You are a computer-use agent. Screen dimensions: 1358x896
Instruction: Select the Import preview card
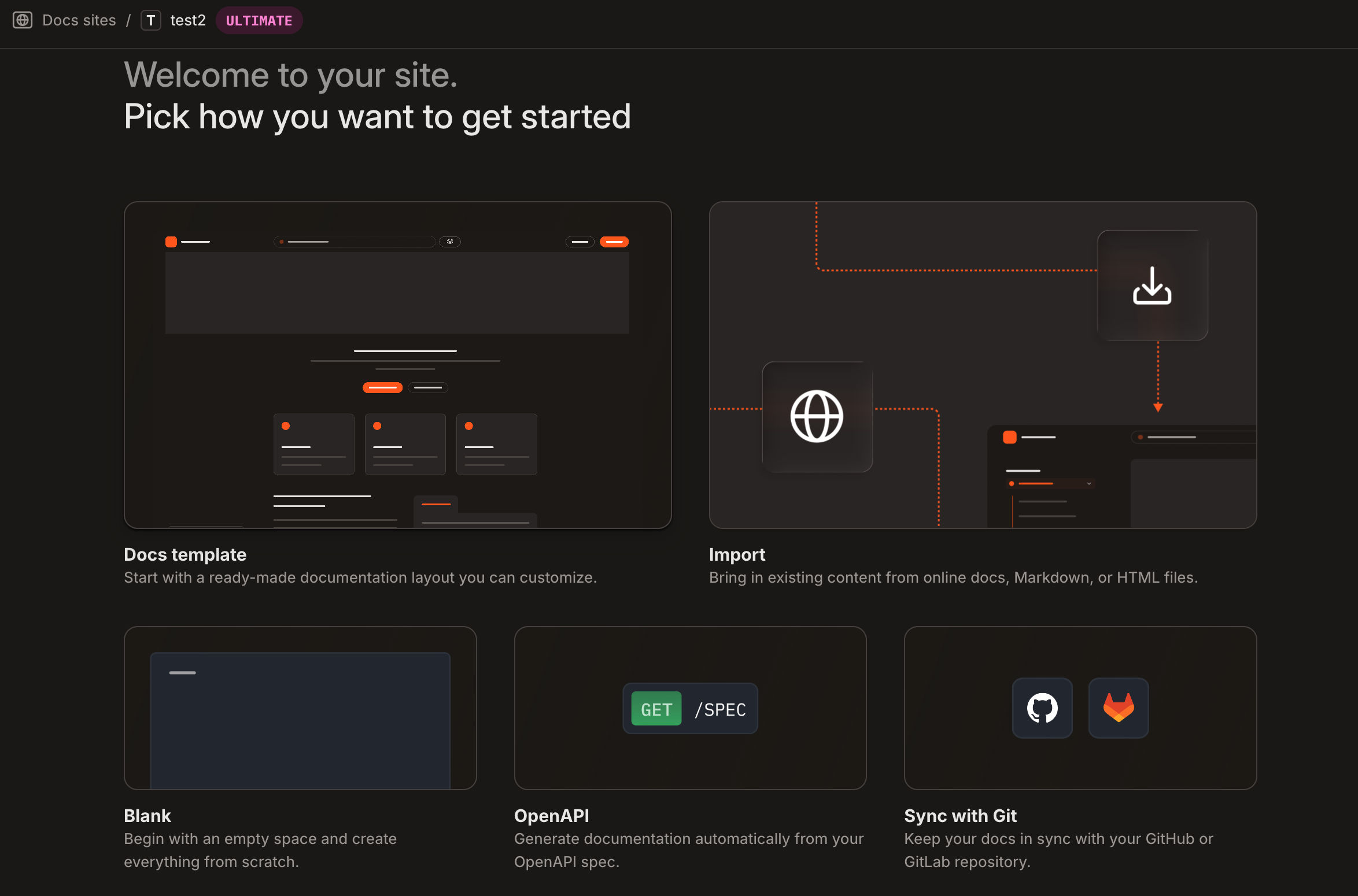click(x=983, y=365)
